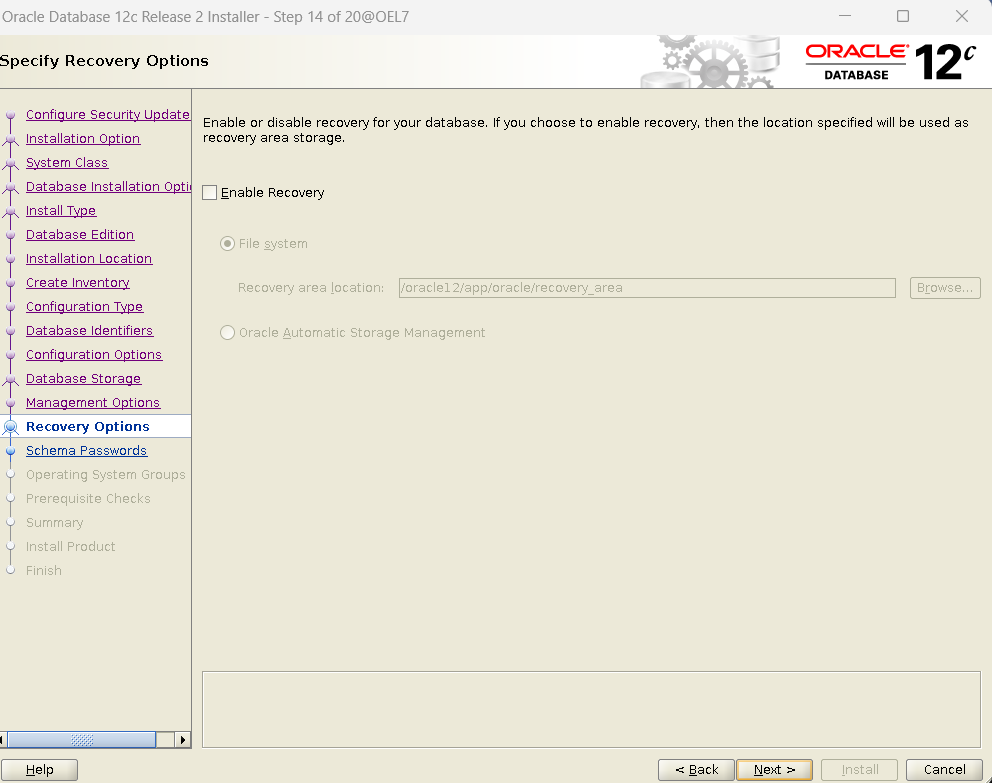Go to Installation Location step
Viewport: 992px width, 783px height.
89,259
